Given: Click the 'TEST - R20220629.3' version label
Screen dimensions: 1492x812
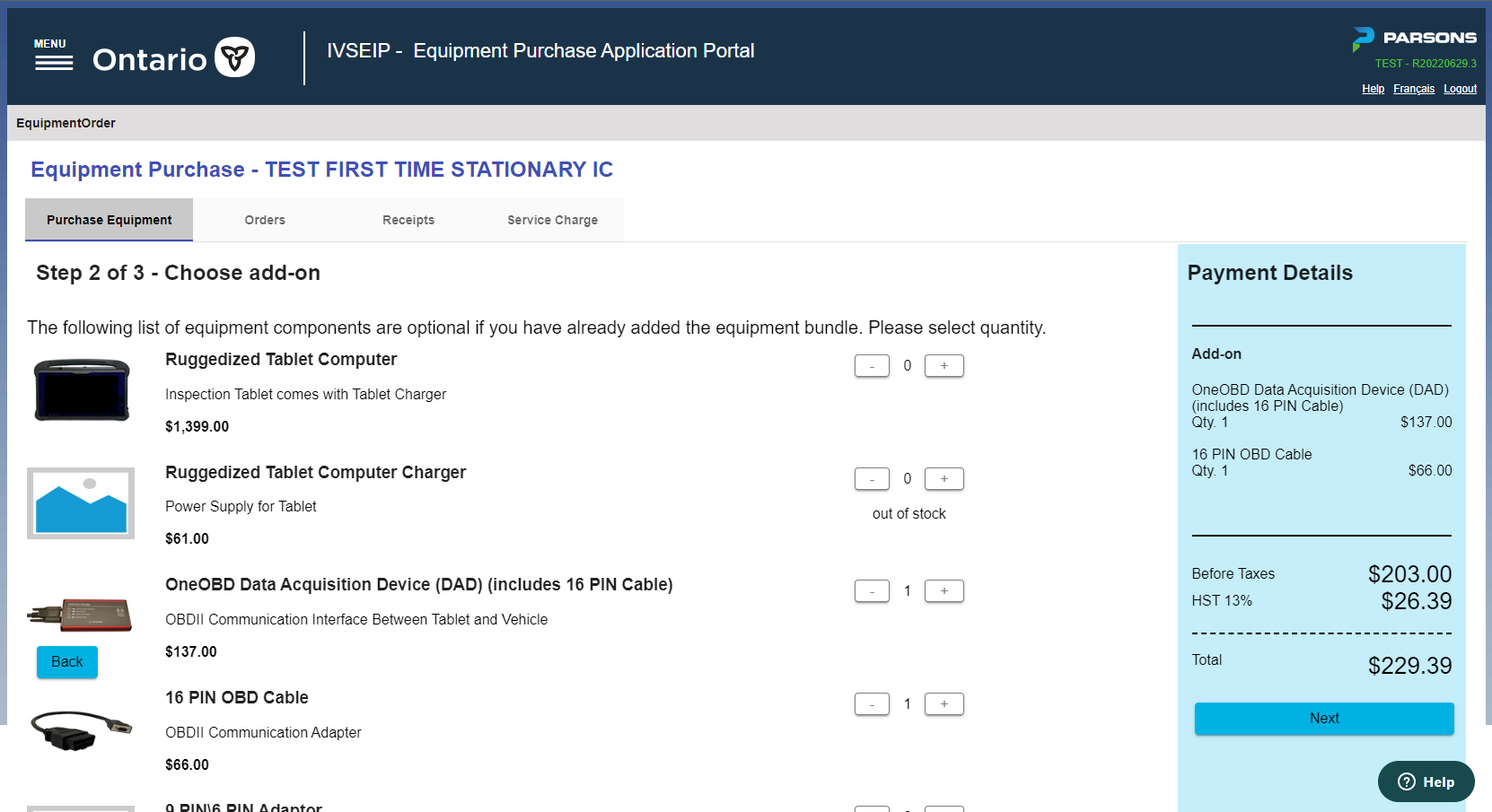Looking at the screenshot, I should 1426,64.
